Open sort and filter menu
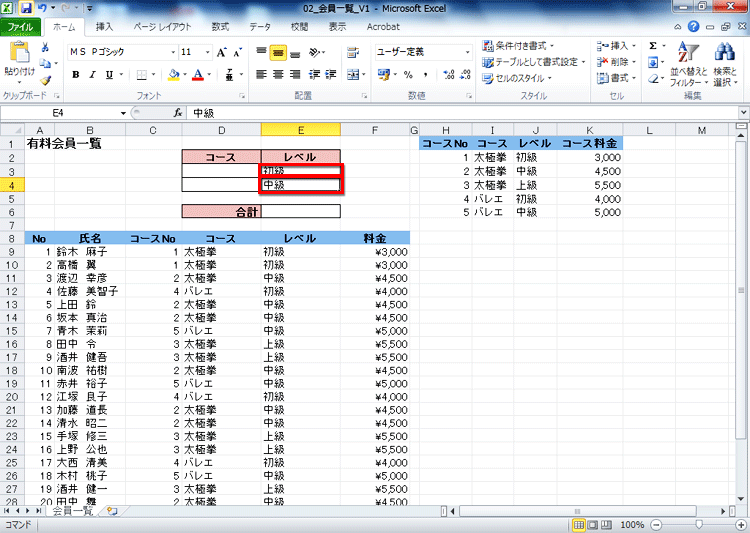 pos(688,64)
